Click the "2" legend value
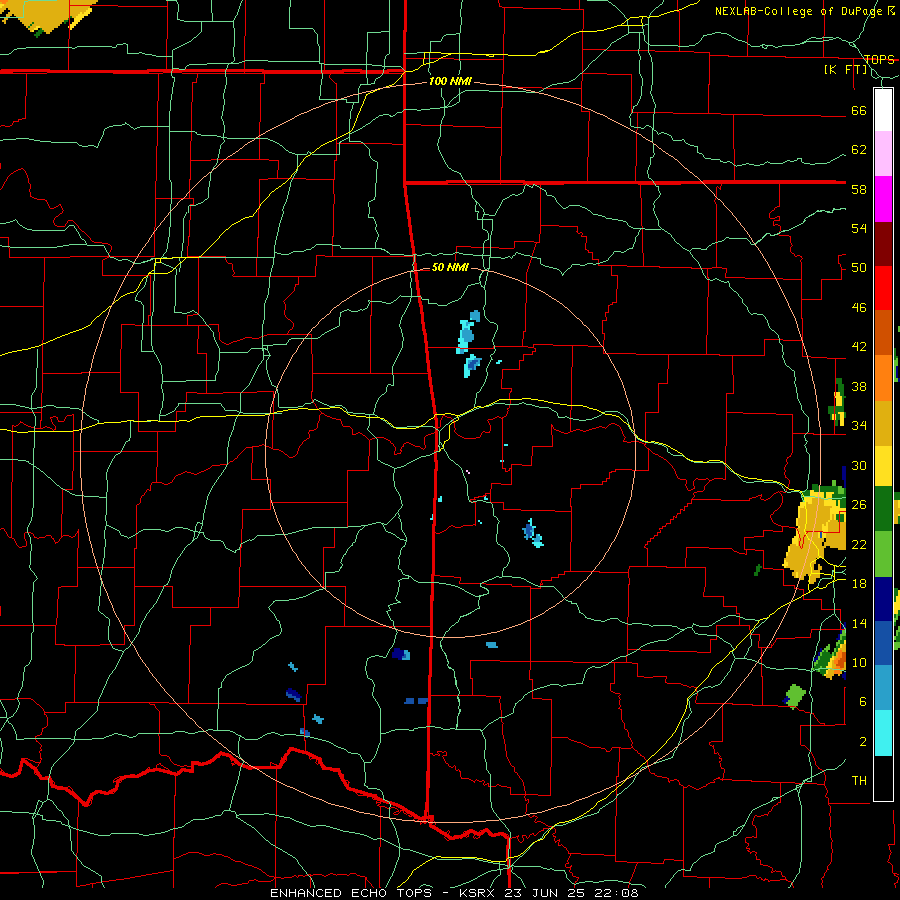900x900 pixels. click(x=863, y=742)
